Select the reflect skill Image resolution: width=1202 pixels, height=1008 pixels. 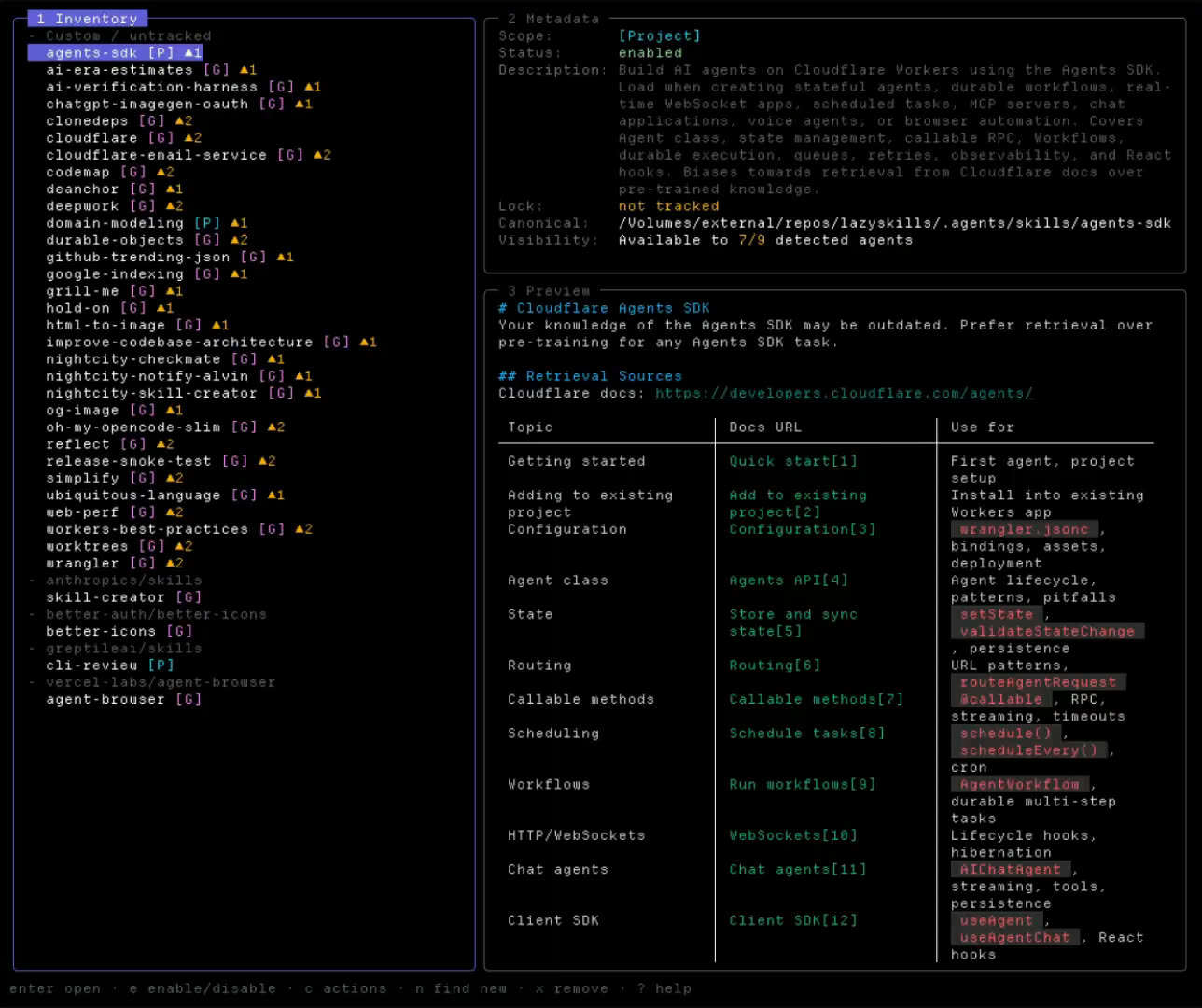point(110,444)
